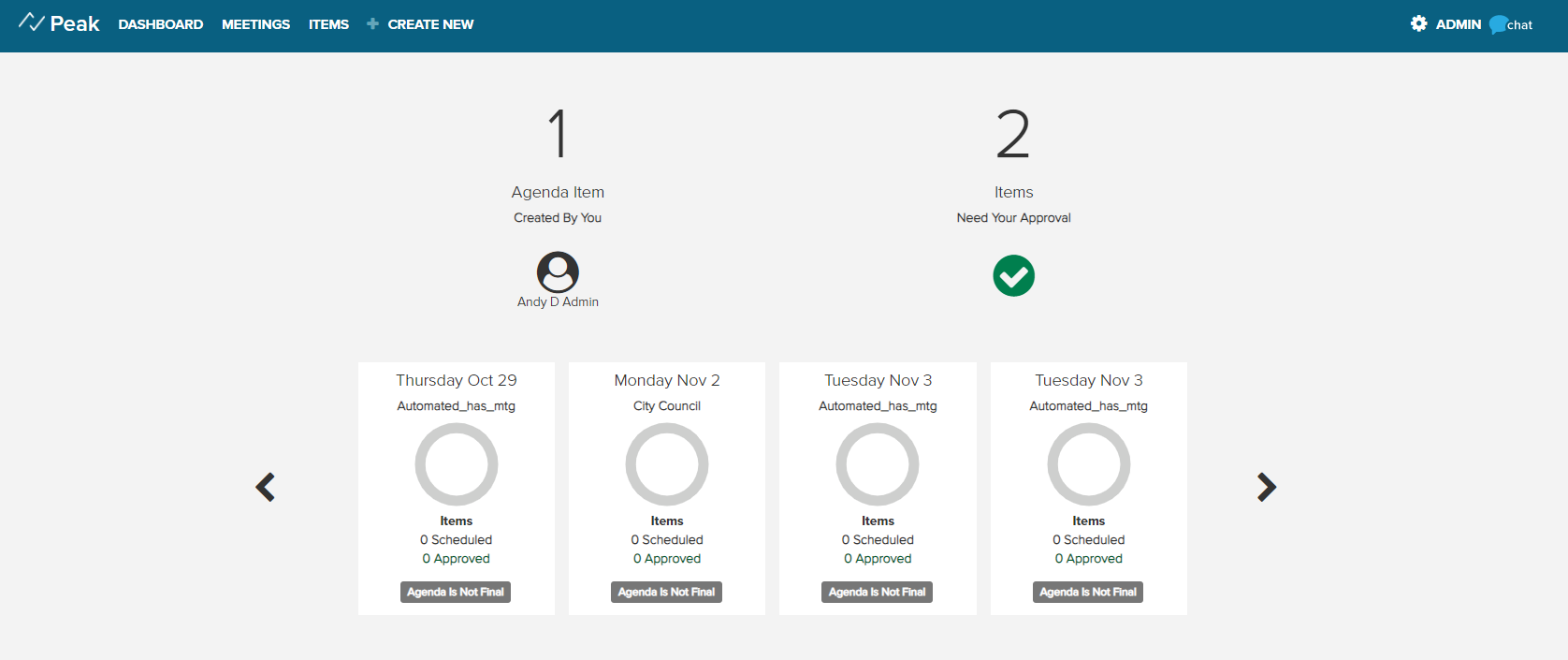The height and width of the screenshot is (660, 1568).
Task: Click 0 Approved in Thursday Oct 29 card
Action: tap(457, 559)
